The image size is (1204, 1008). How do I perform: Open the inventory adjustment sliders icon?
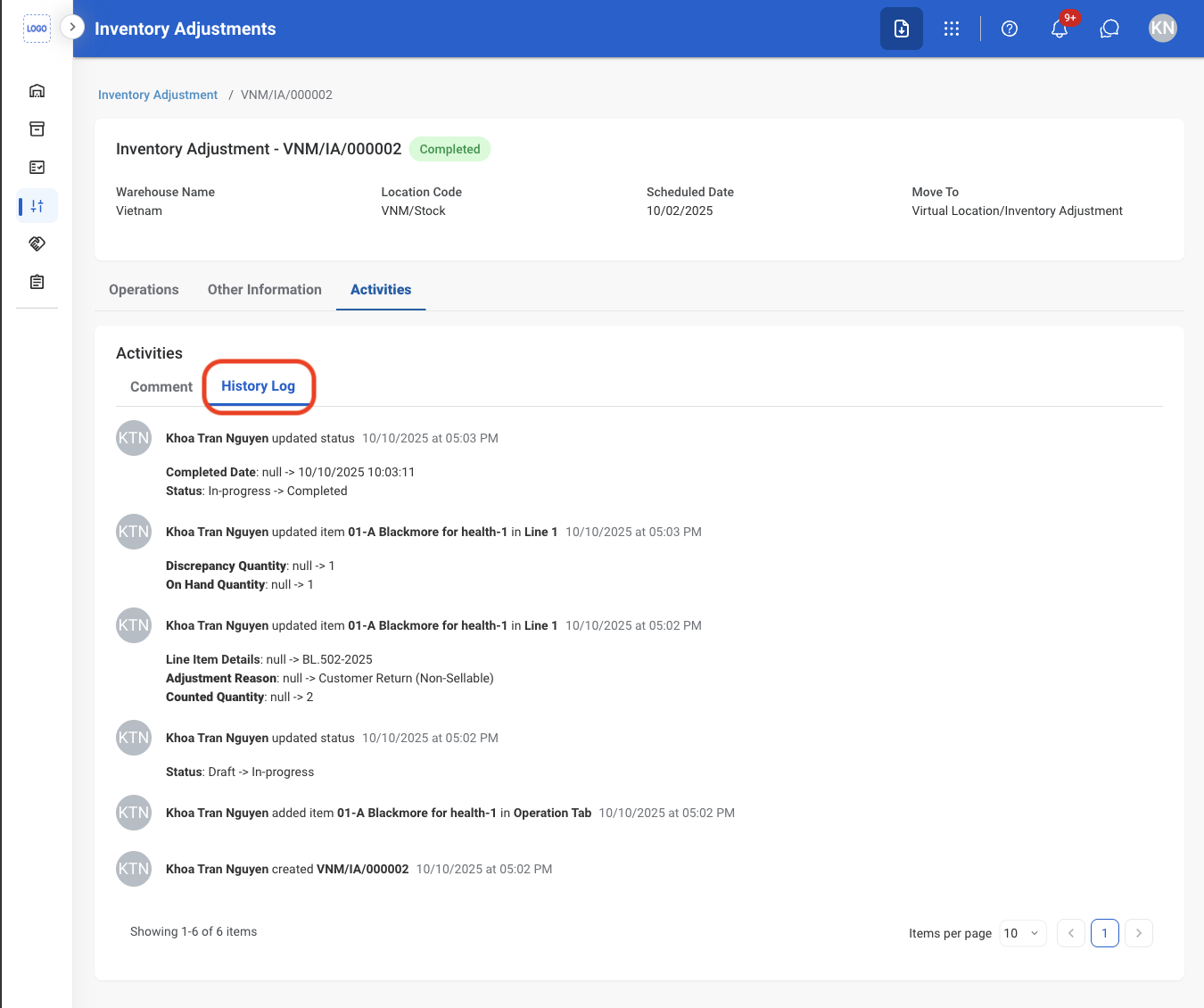click(x=37, y=206)
